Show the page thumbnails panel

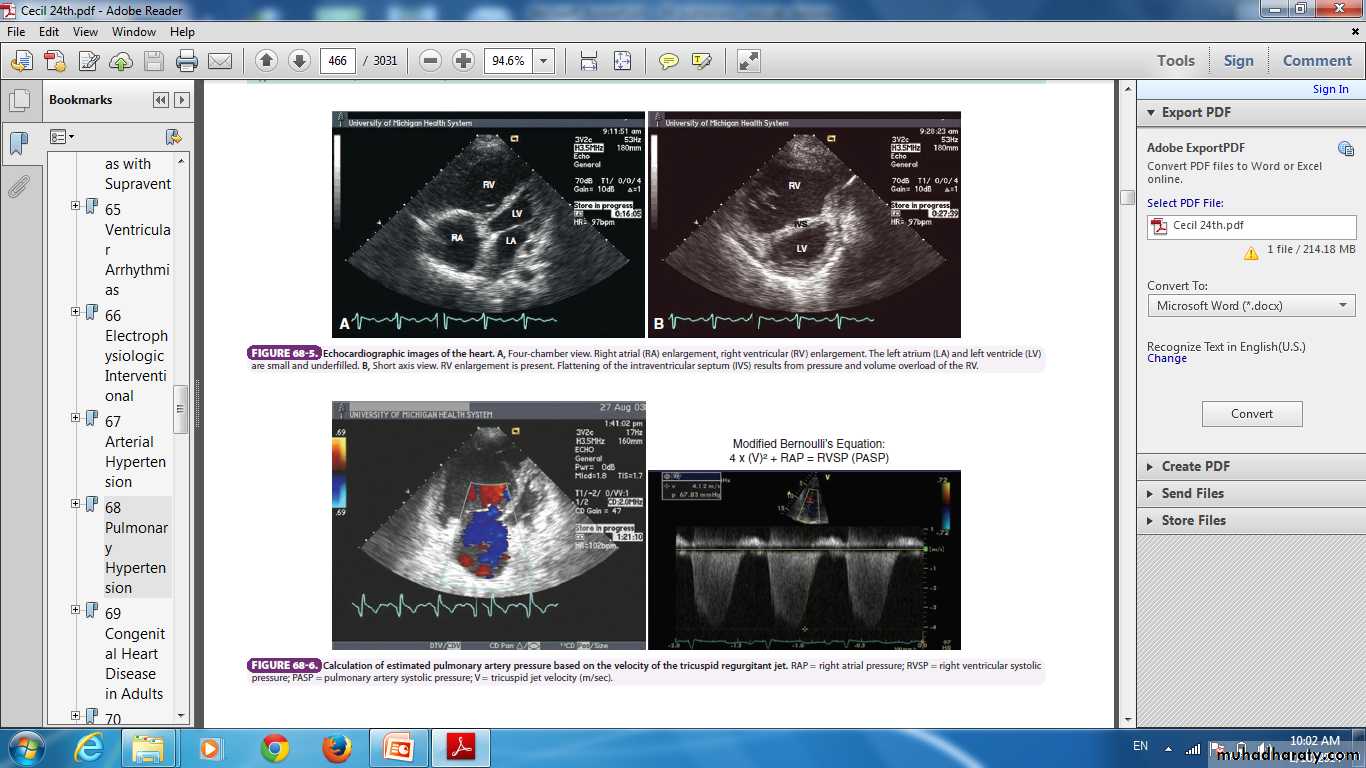(18, 101)
